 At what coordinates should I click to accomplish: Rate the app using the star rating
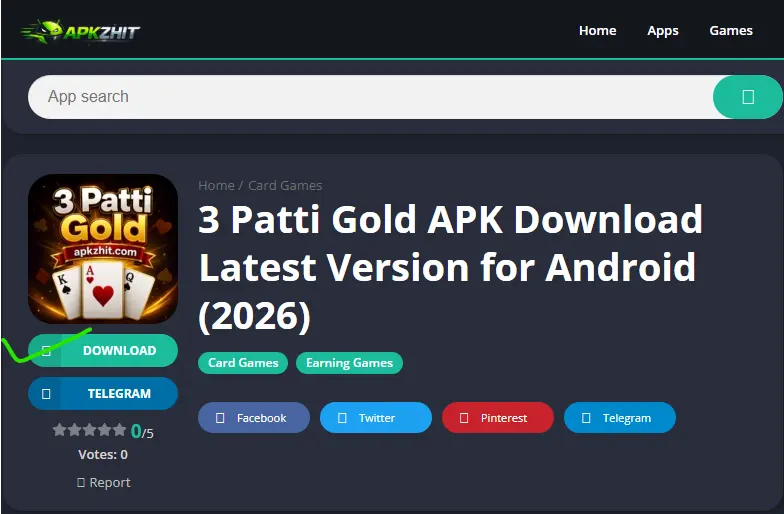[x=90, y=430]
